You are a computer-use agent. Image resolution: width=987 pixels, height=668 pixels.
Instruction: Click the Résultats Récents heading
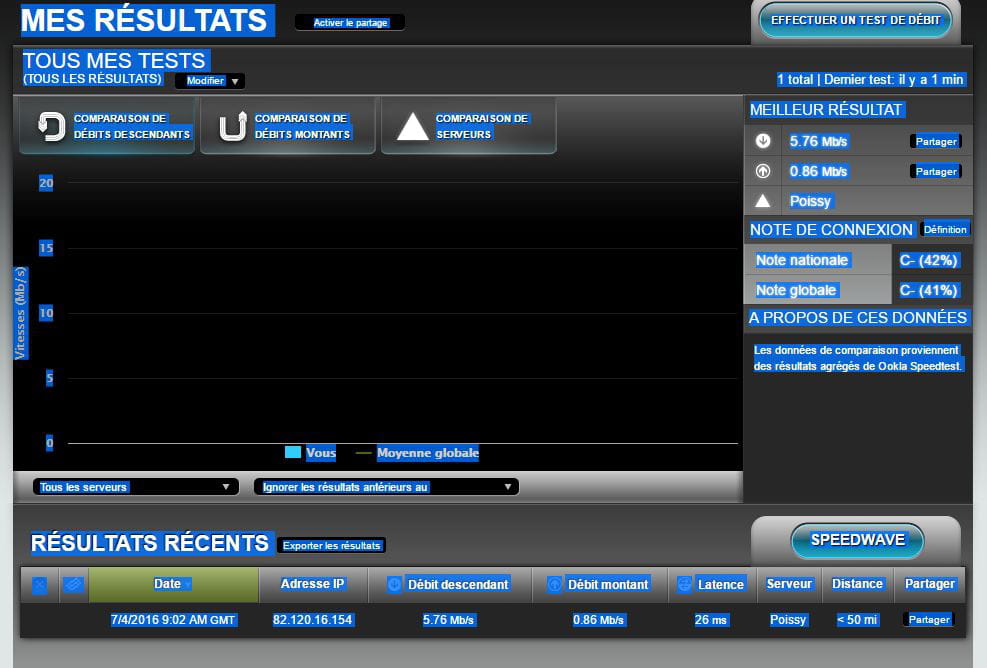(150, 543)
